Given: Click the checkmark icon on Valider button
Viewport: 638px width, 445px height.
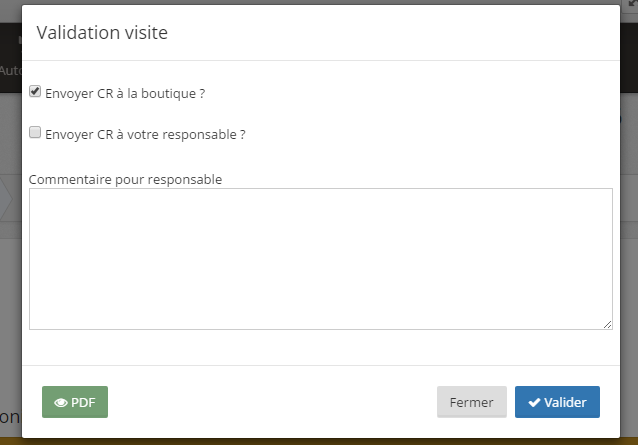Looking at the screenshot, I should click(534, 402).
